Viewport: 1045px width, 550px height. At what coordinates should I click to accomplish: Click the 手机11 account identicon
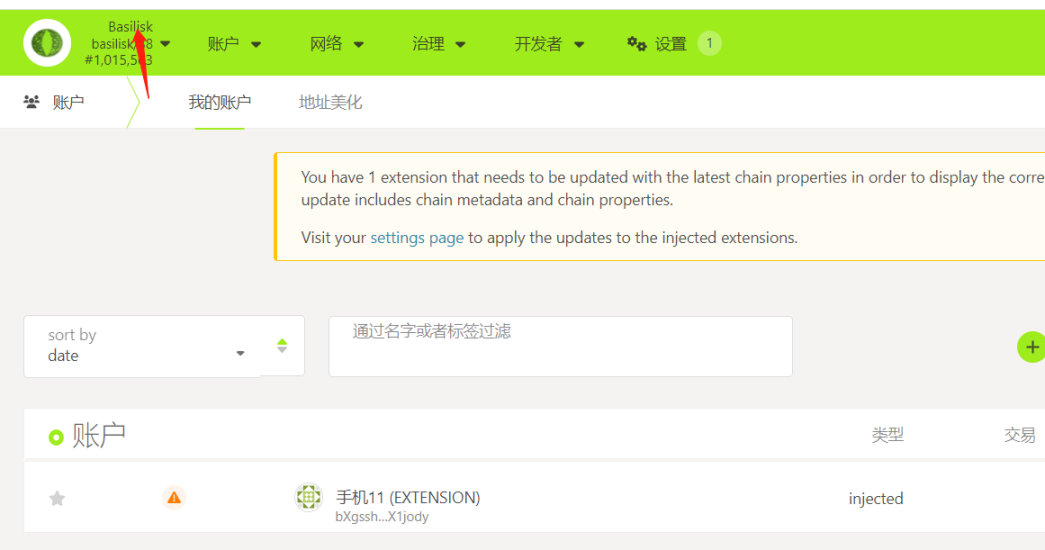[309, 497]
